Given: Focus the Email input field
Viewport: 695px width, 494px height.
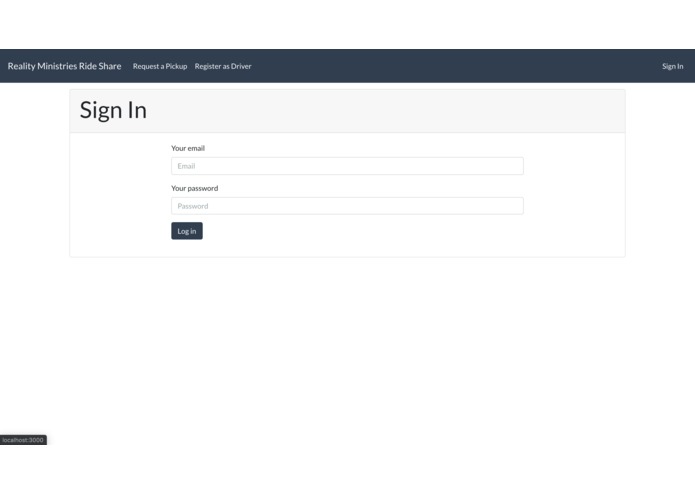Looking at the screenshot, I should 347,166.
